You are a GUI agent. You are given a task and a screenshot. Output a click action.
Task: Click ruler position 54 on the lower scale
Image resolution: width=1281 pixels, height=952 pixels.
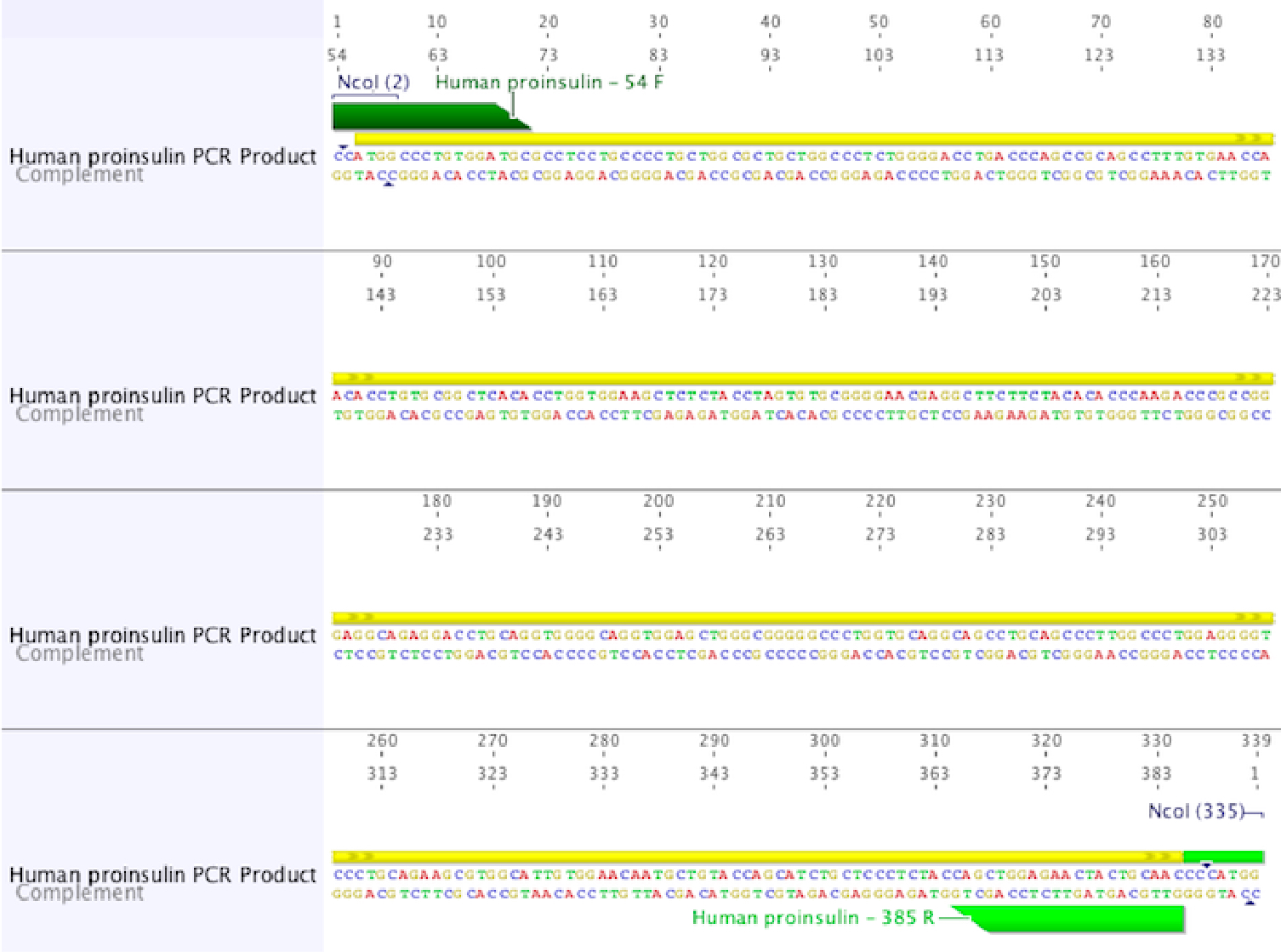337,55
